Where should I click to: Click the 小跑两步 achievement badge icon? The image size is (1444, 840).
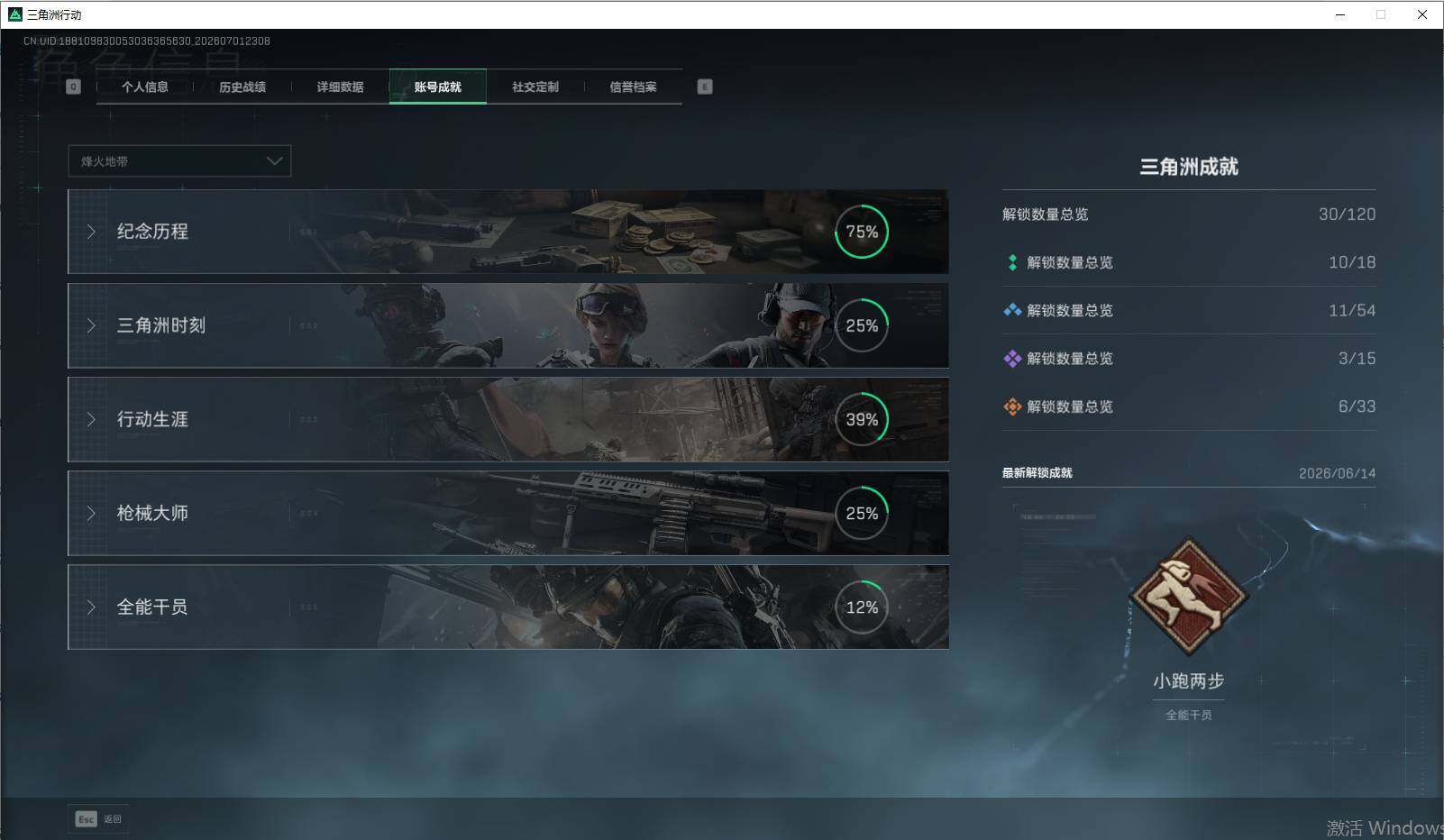coord(1189,595)
